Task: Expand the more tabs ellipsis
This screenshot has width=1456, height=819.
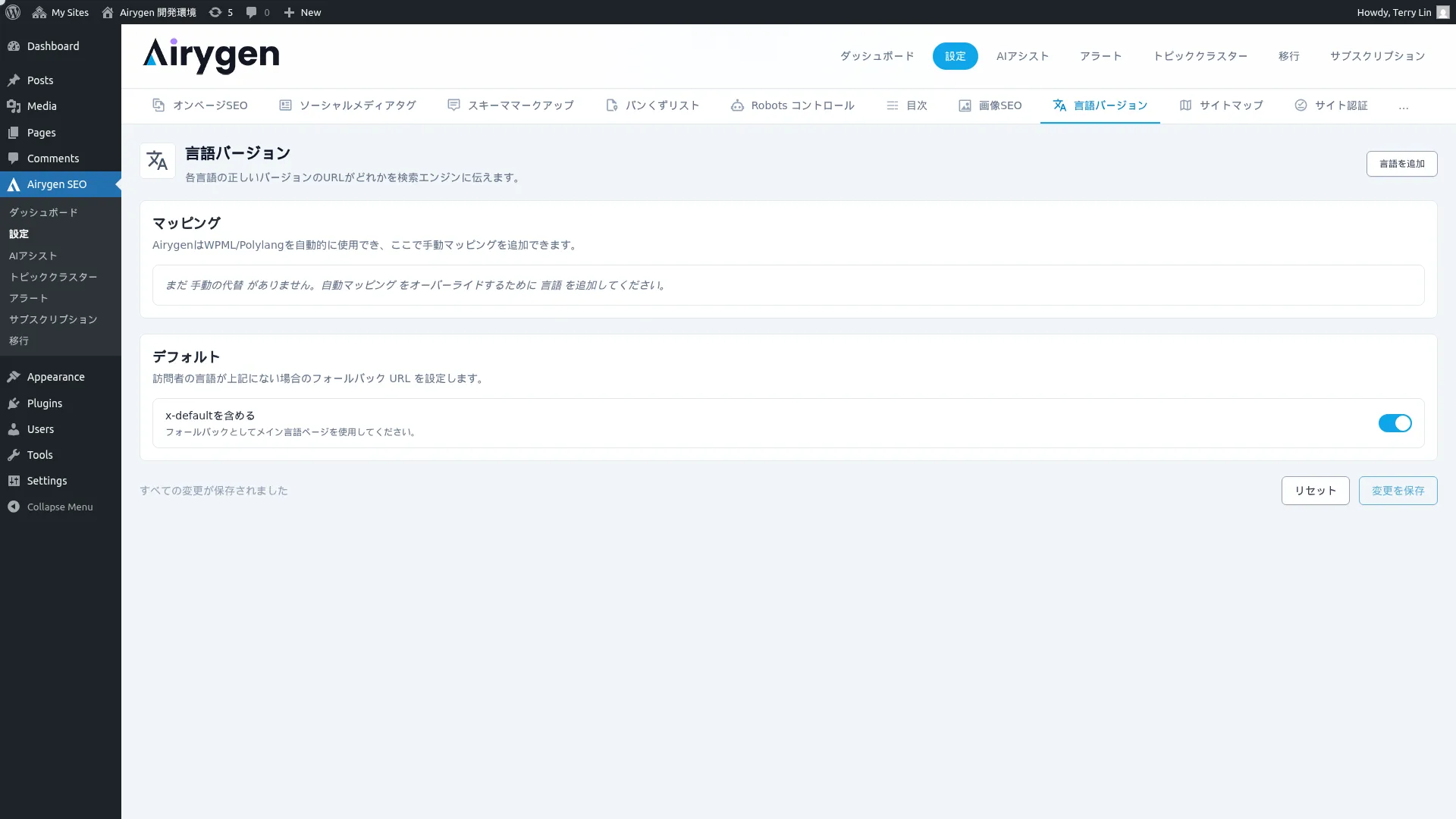Action: [1404, 106]
